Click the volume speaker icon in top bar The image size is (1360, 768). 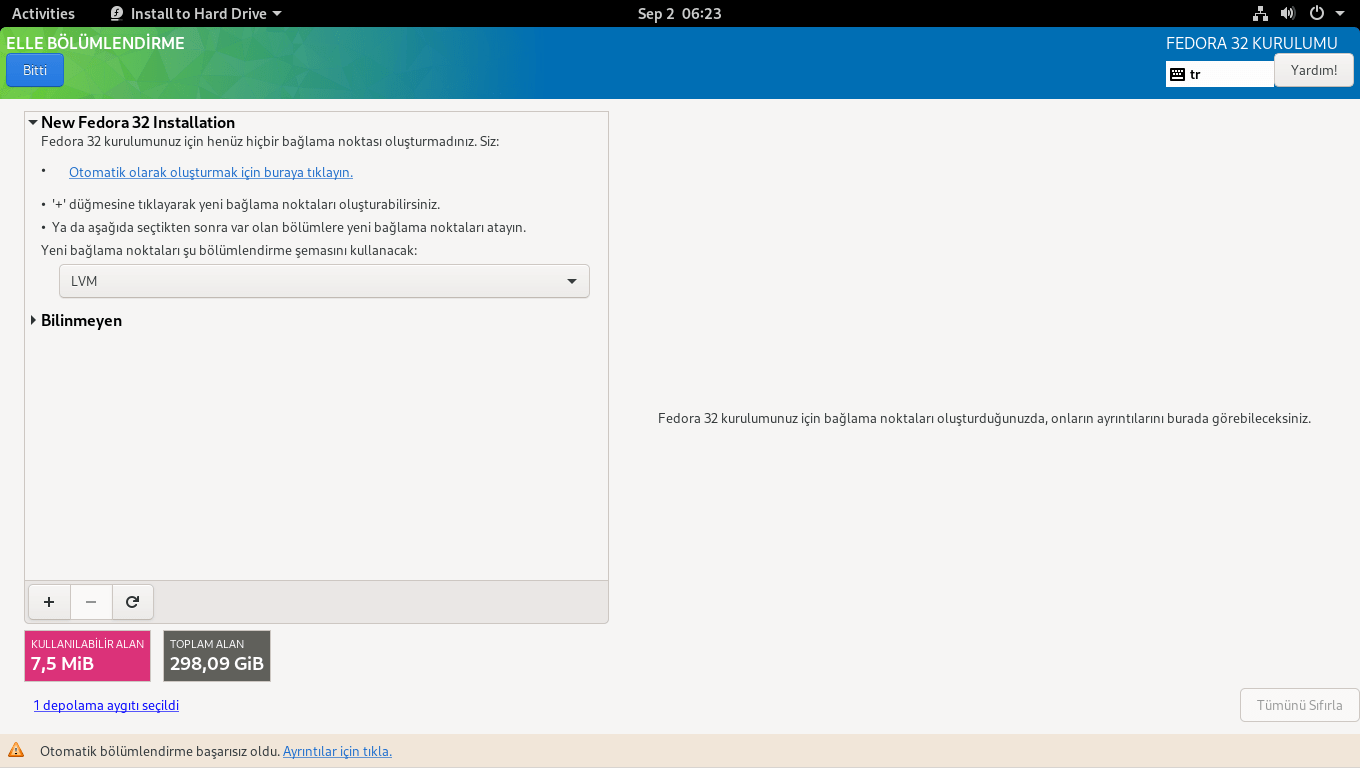1288,14
